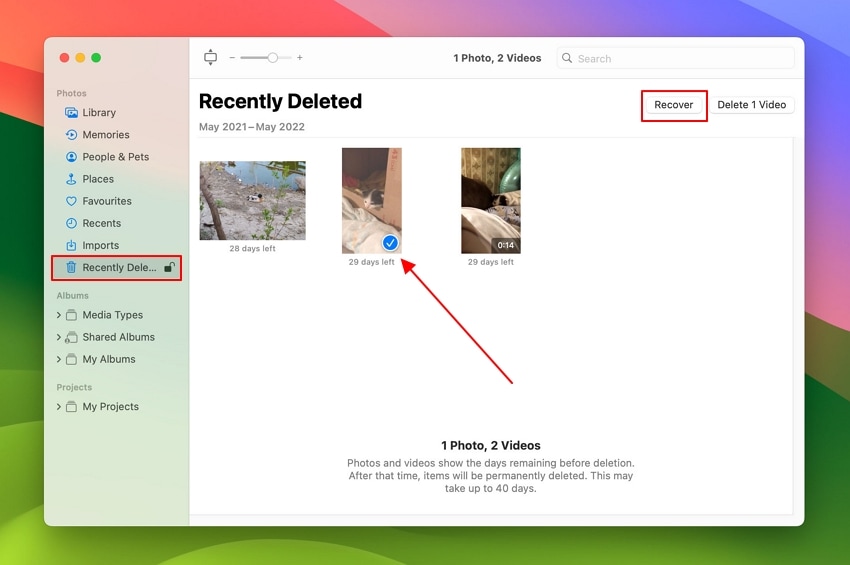The width and height of the screenshot is (850, 565).
Task: Click the Recents clock icon
Action: click(x=71, y=223)
